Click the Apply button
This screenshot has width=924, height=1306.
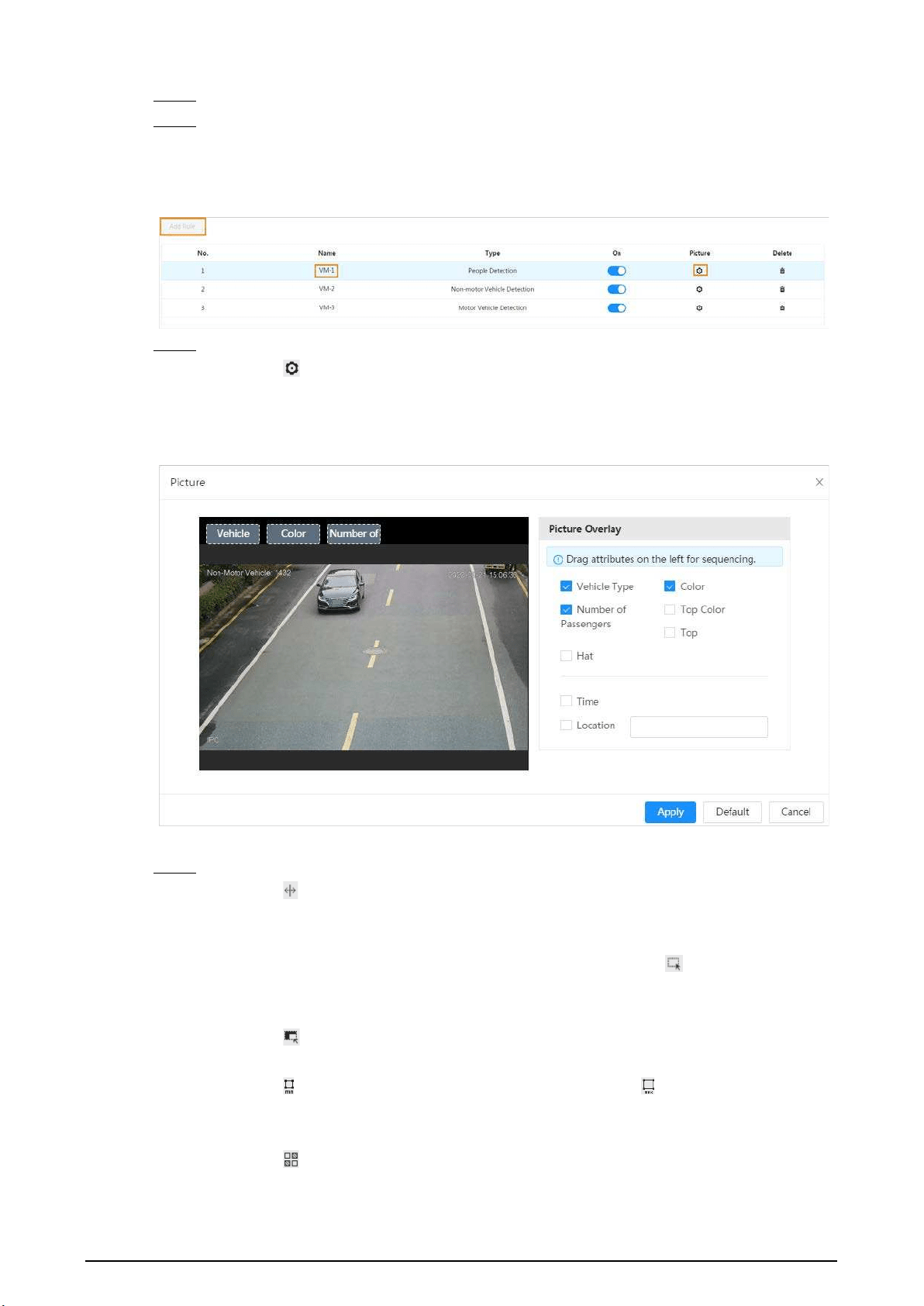point(670,812)
